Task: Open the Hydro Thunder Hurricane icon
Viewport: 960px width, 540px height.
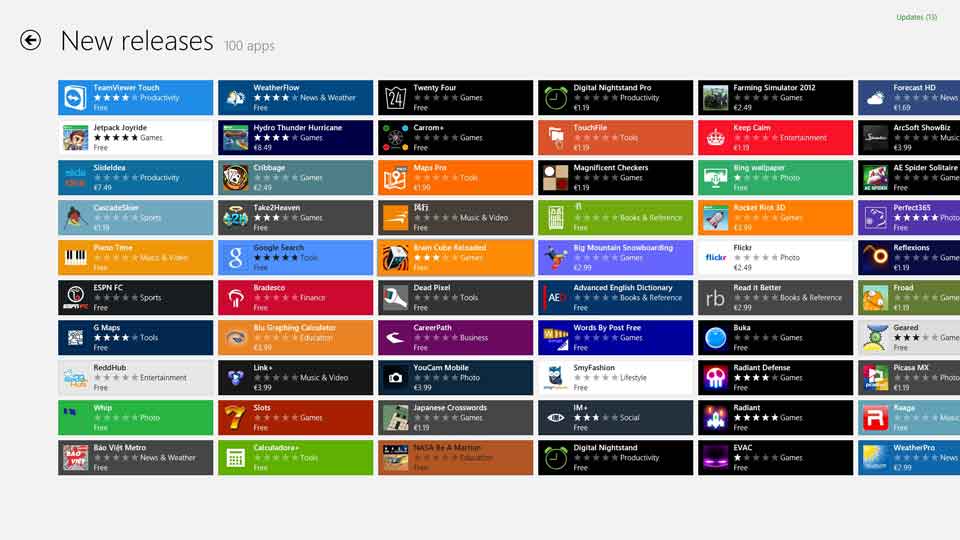Action: (x=236, y=138)
